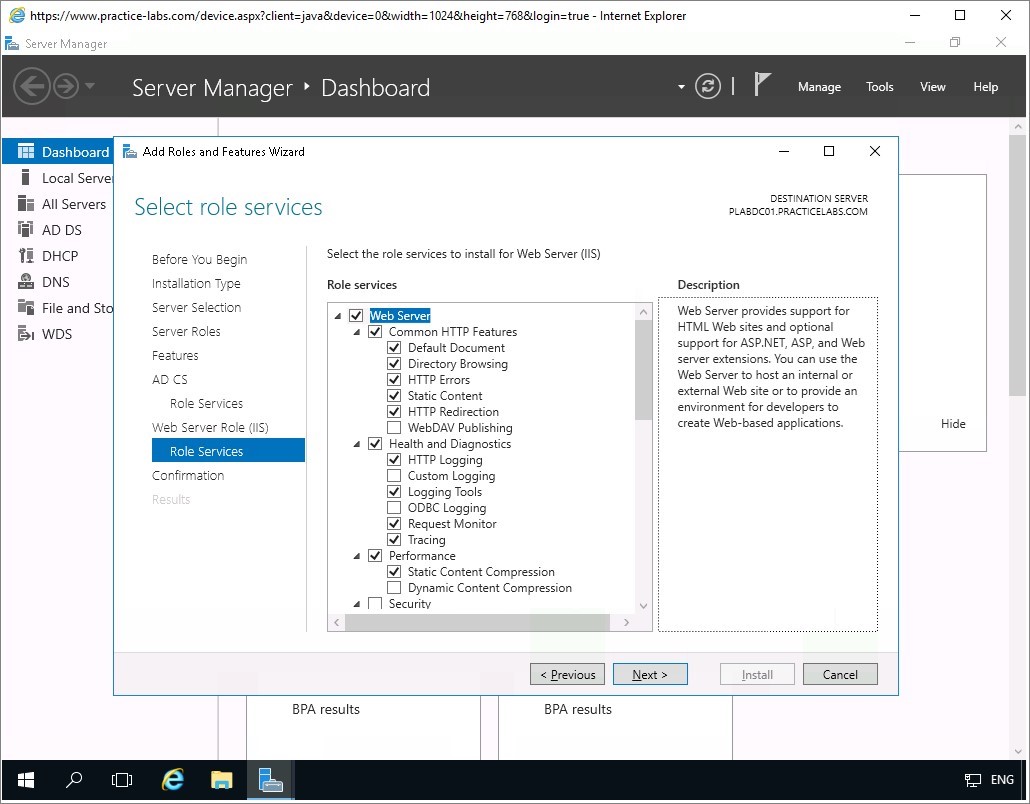
Task: Select the Local Server sidebar icon
Action: point(26,177)
